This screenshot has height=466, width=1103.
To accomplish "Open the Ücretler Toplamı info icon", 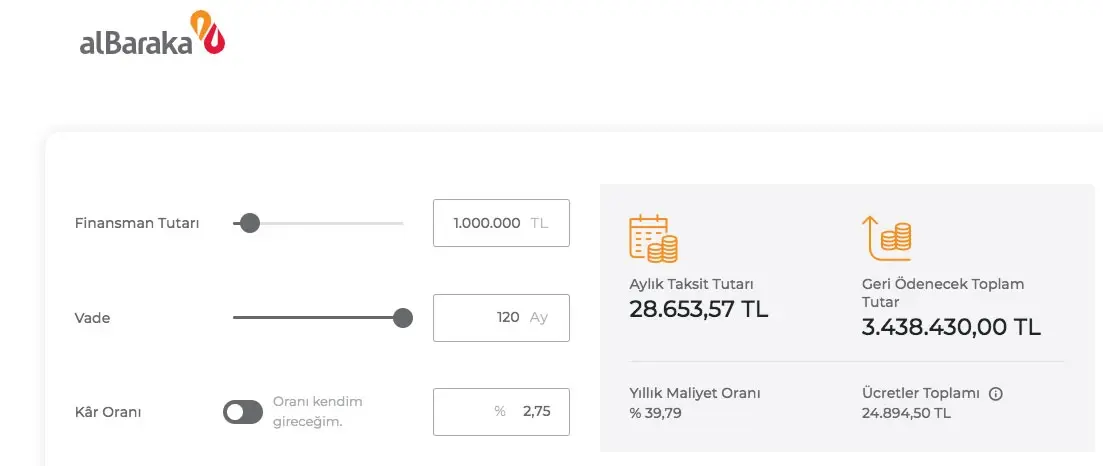I will click(x=995, y=394).
